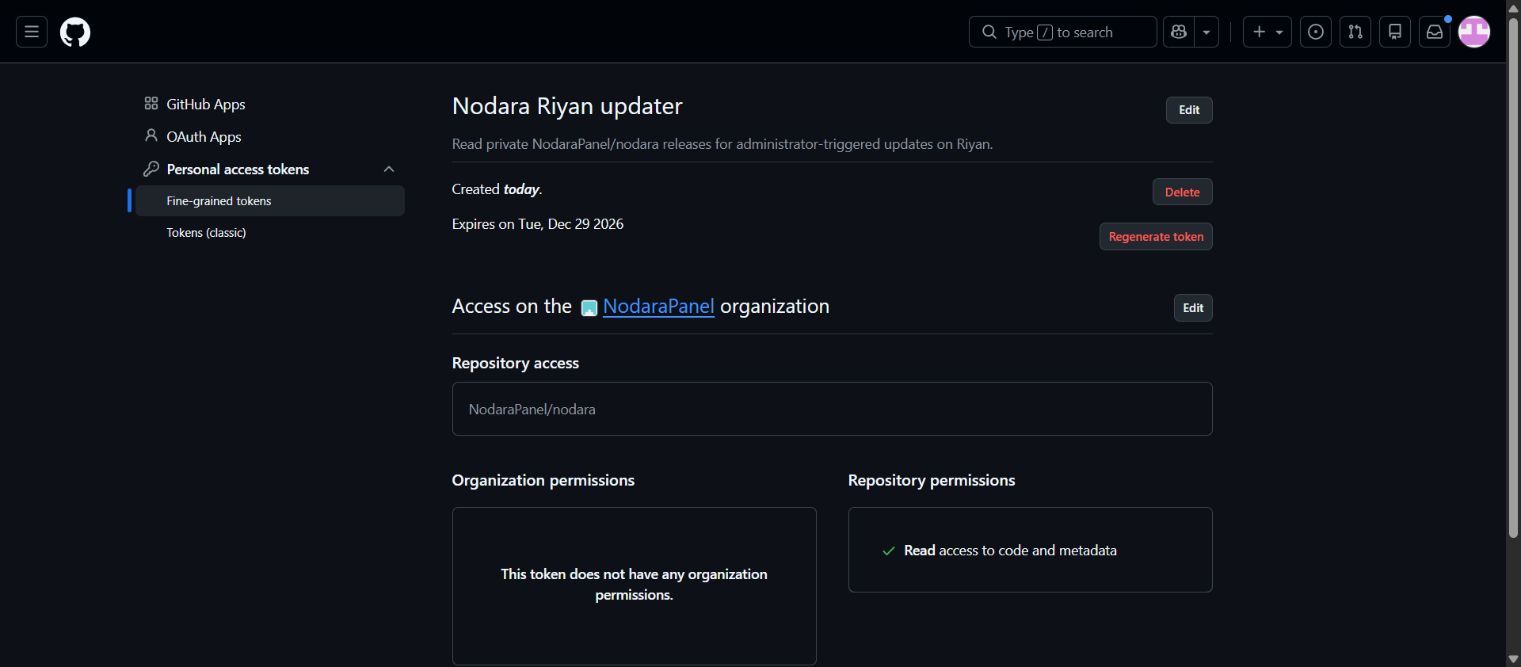Click the 'Nodara Riyan updater' title
The width and height of the screenshot is (1521, 667).
(567, 106)
